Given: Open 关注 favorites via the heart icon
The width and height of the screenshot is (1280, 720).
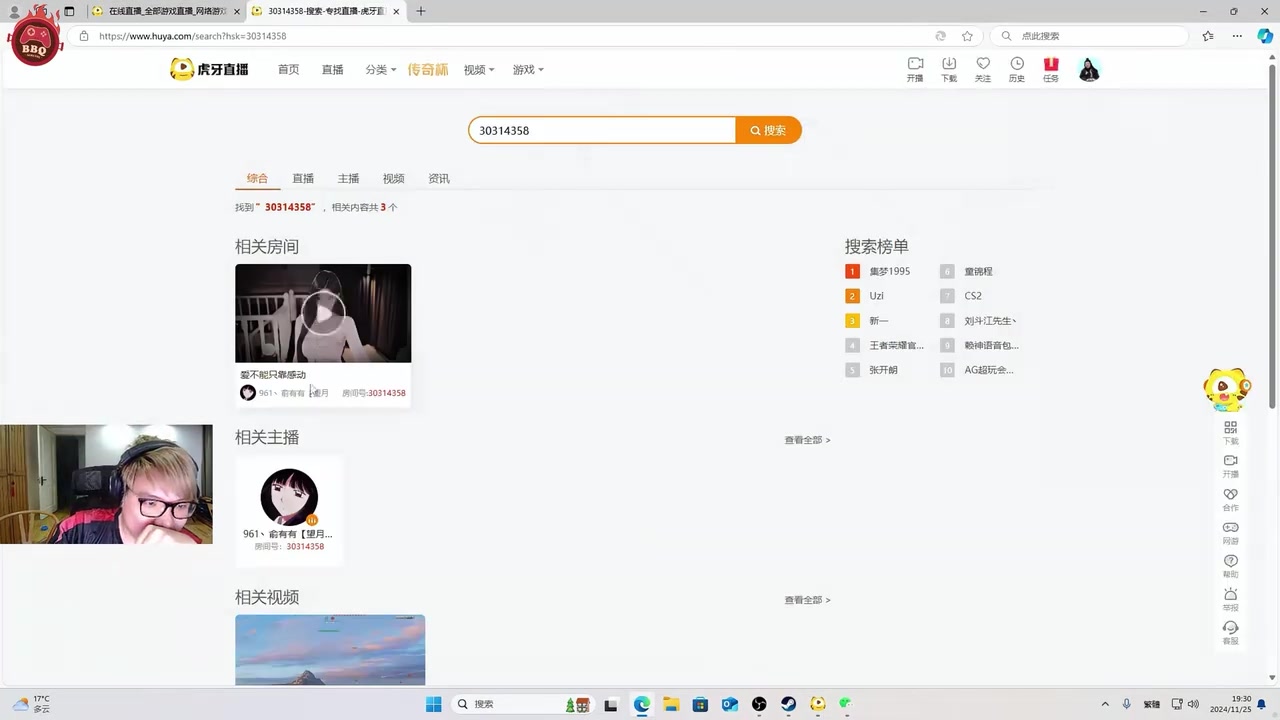Looking at the screenshot, I should pyautogui.click(x=983, y=69).
